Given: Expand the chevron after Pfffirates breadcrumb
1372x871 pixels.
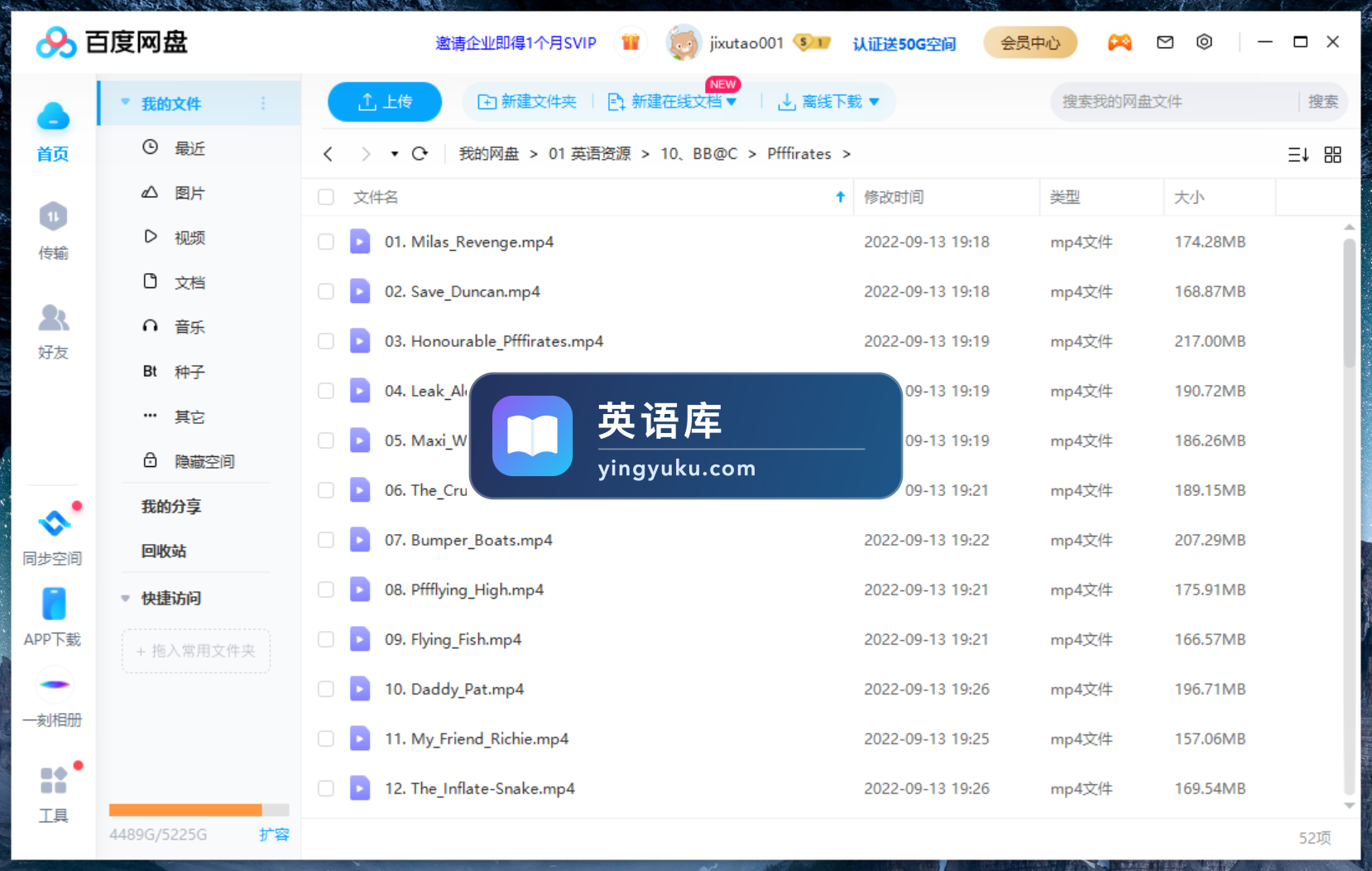Looking at the screenshot, I should click(847, 154).
